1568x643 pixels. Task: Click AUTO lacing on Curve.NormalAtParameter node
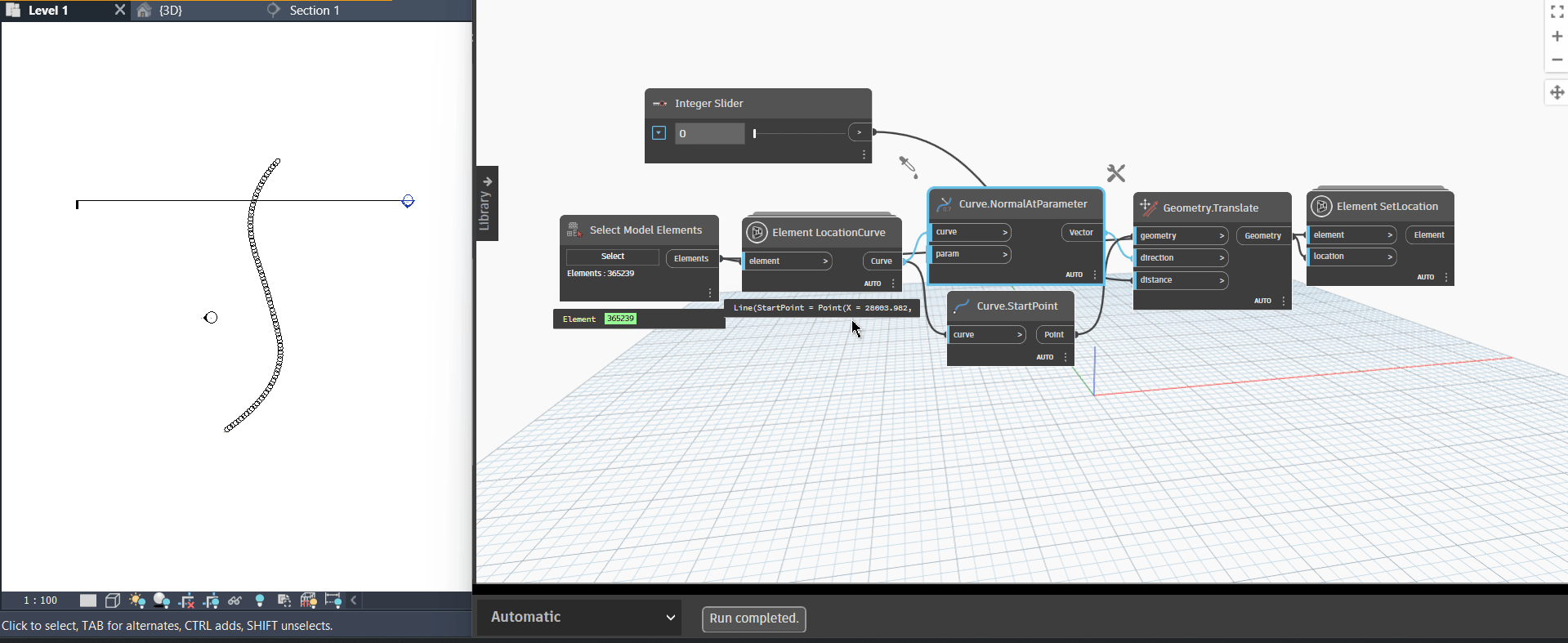1074,275
